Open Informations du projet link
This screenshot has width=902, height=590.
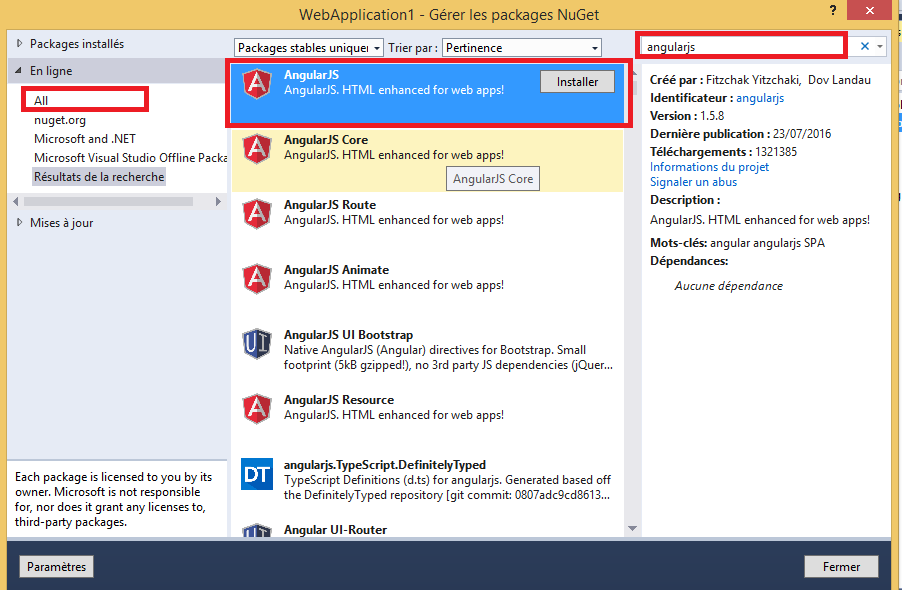[x=709, y=167]
